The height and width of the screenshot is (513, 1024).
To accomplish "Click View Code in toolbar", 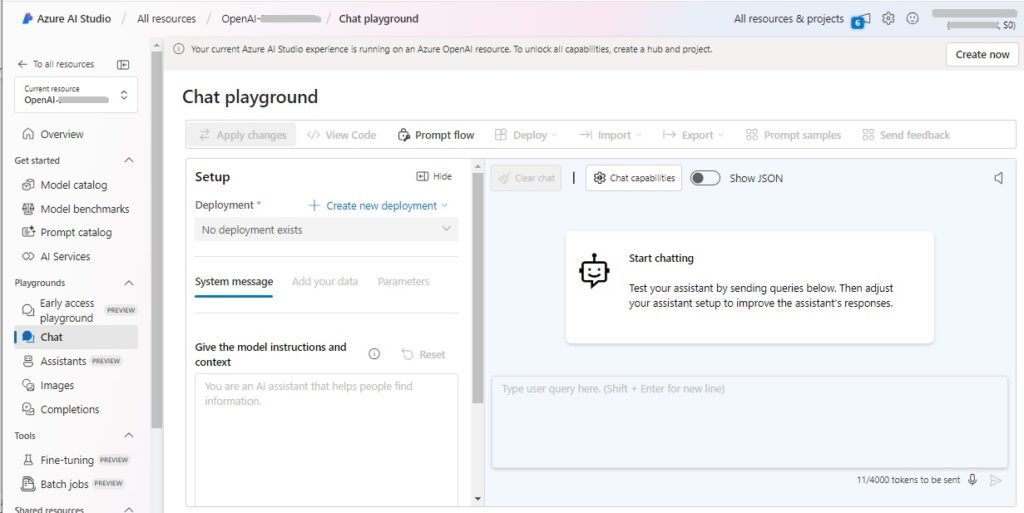I will (342, 135).
